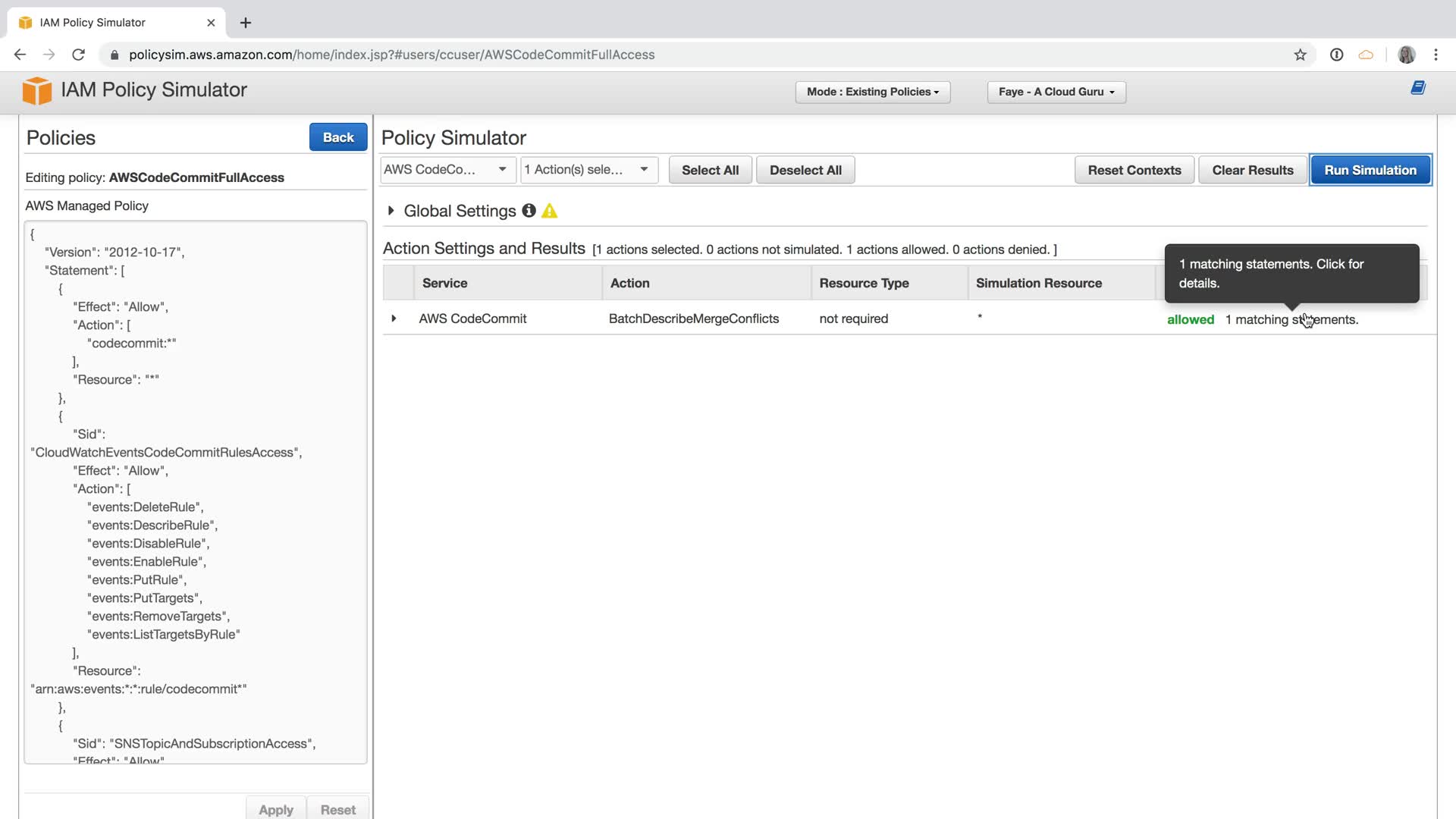Click the browser profile avatar icon
This screenshot has height=819, width=1456.
[1406, 55]
